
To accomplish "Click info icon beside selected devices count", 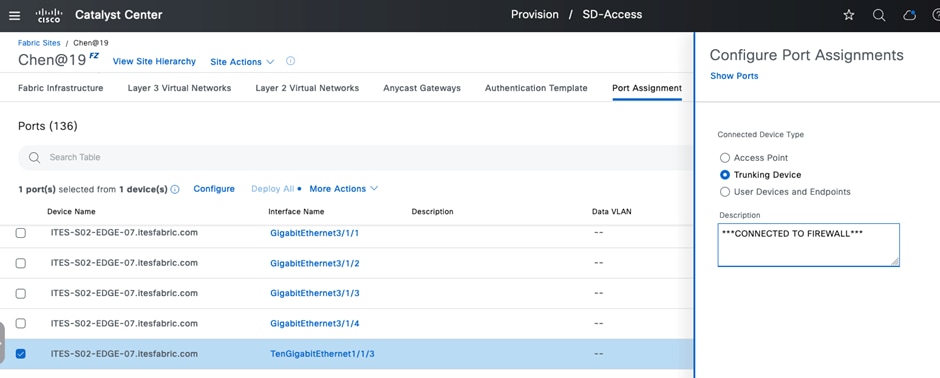I will pos(175,189).
